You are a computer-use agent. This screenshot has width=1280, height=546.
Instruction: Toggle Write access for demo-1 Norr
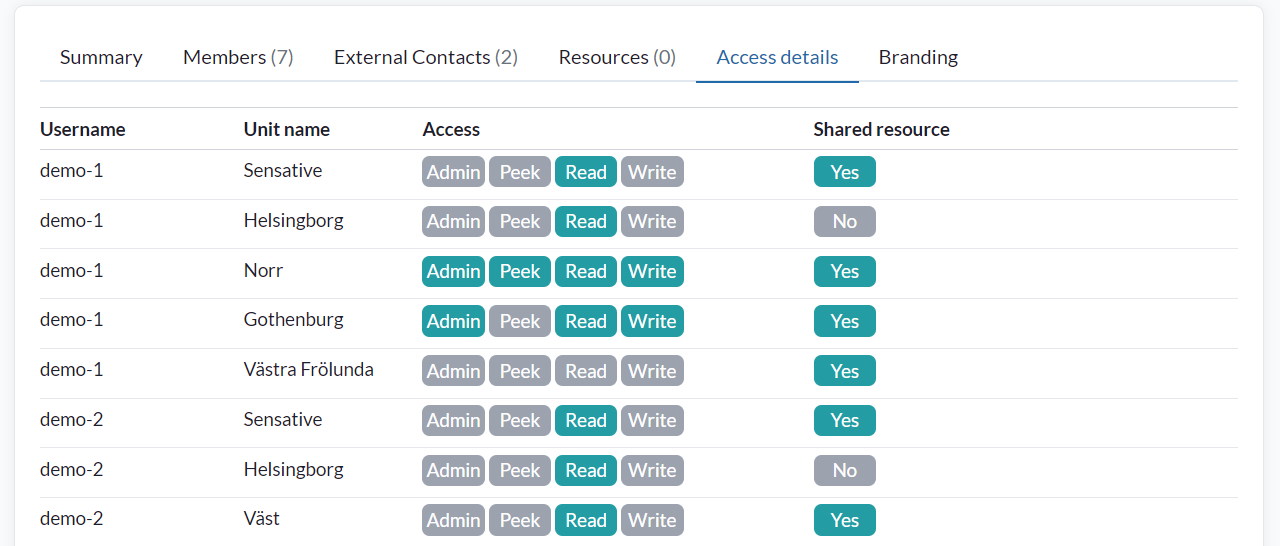click(x=652, y=271)
